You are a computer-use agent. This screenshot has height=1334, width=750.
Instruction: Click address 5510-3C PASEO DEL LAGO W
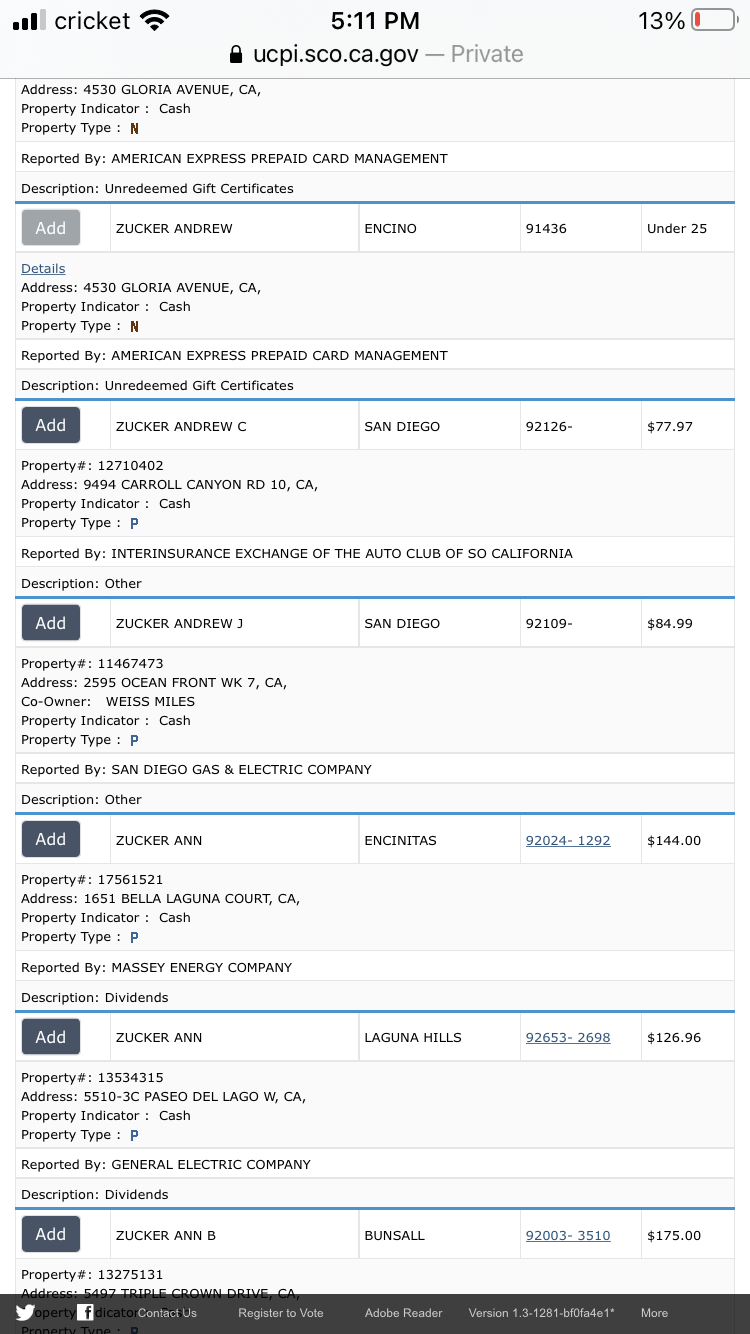coord(164,1096)
